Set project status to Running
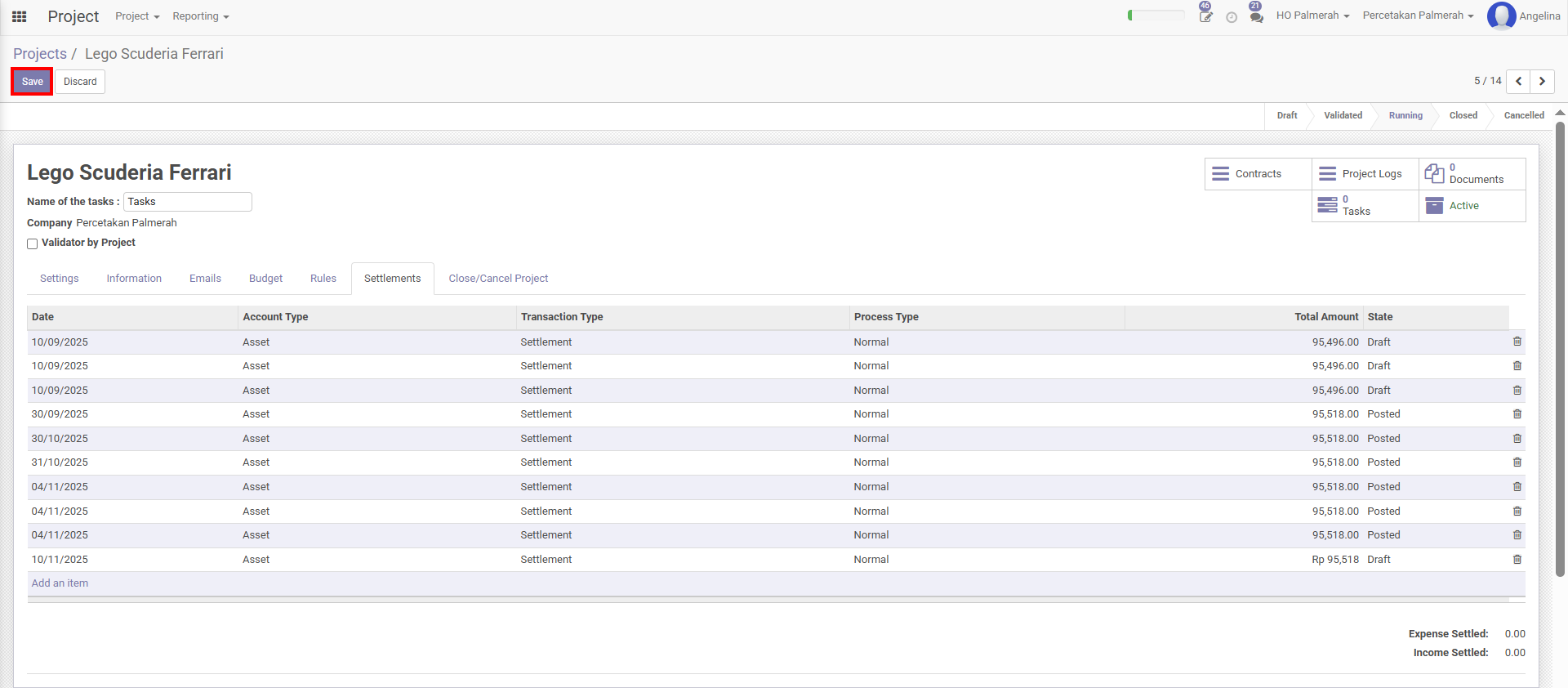The image size is (1568, 688). [x=1405, y=115]
